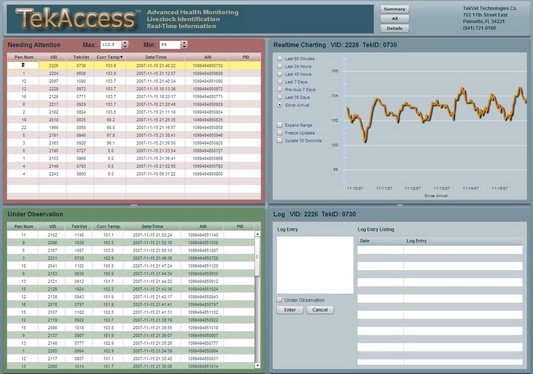This screenshot has width=533, height=374.
Task: Enable the Expand Range checkbox
Action: pos(280,125)
